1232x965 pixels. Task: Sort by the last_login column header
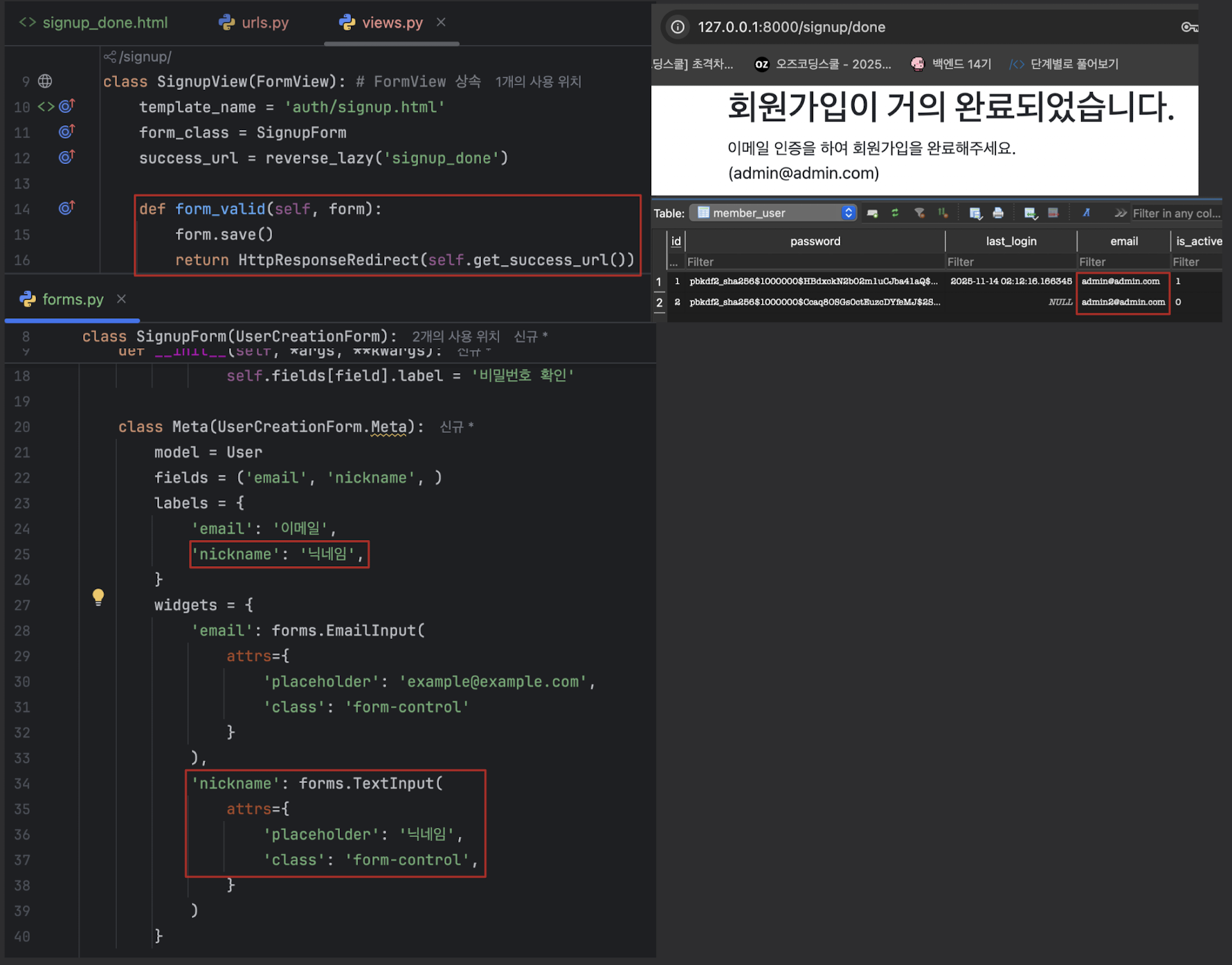tap(1011, 241)
